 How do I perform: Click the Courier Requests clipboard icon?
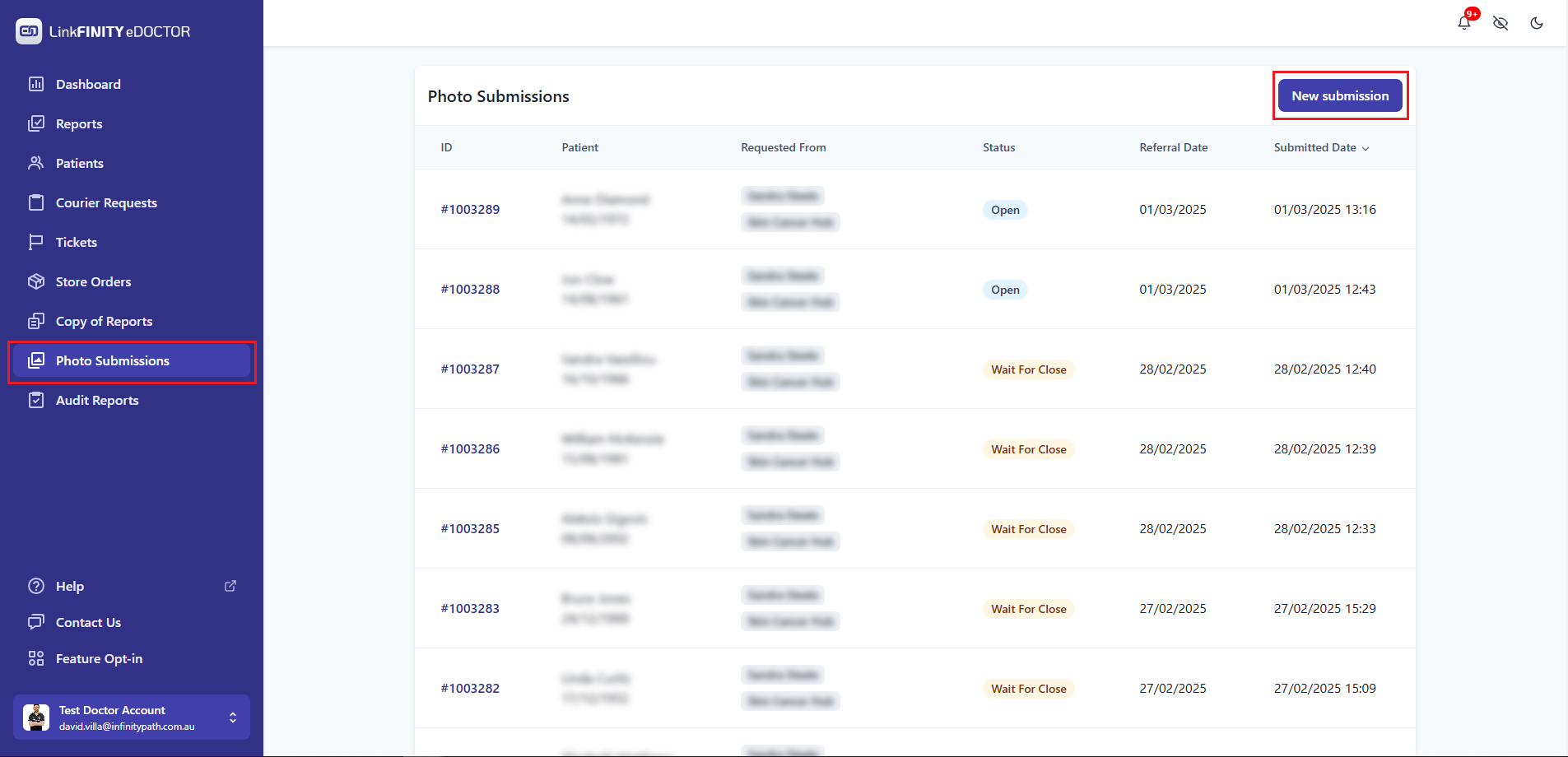point(36,202)
